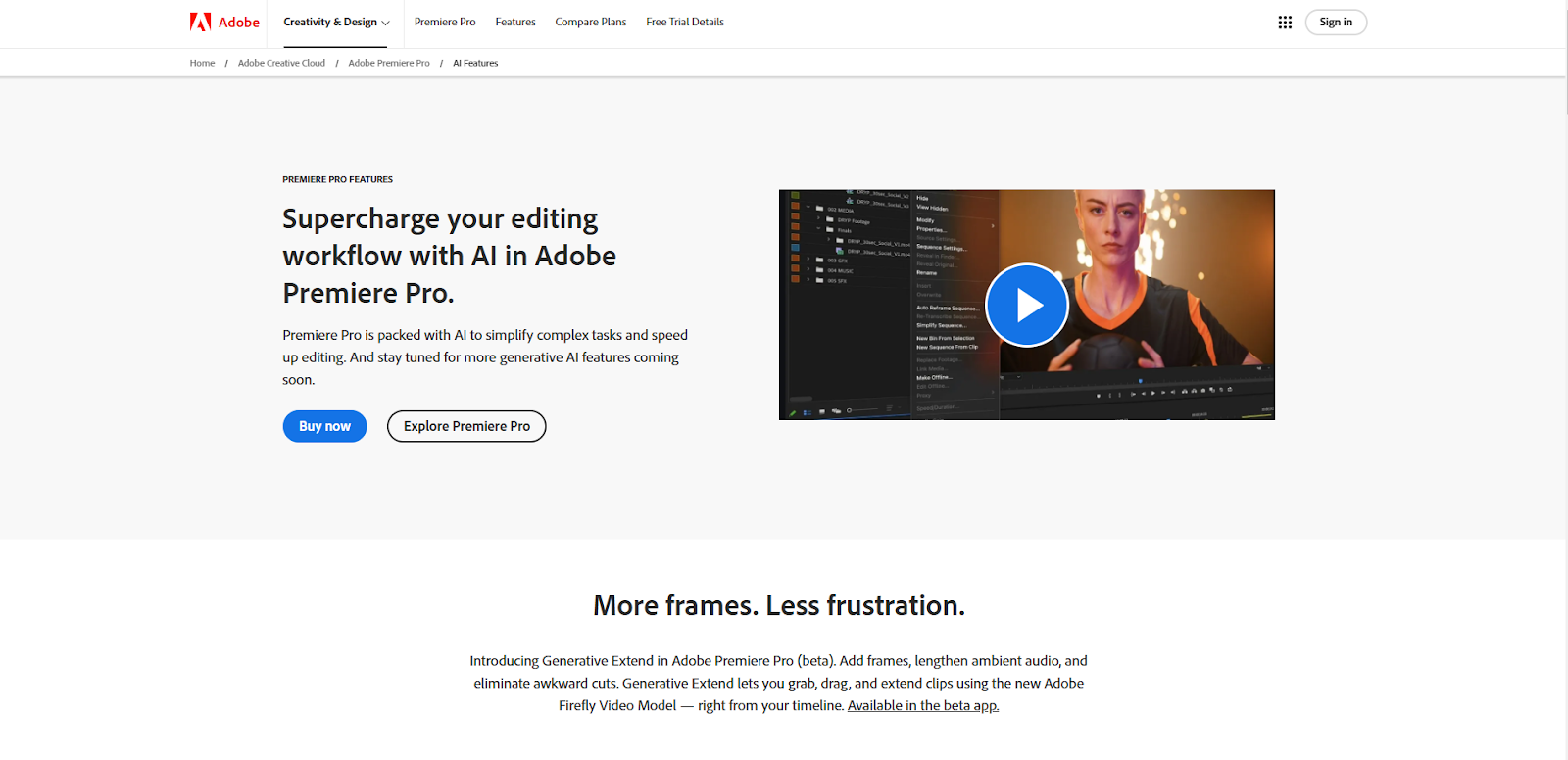1568x760 pixels.
Task: Click the PREMIERE PRO FEATURES label
Action: (x=338, y=179)
